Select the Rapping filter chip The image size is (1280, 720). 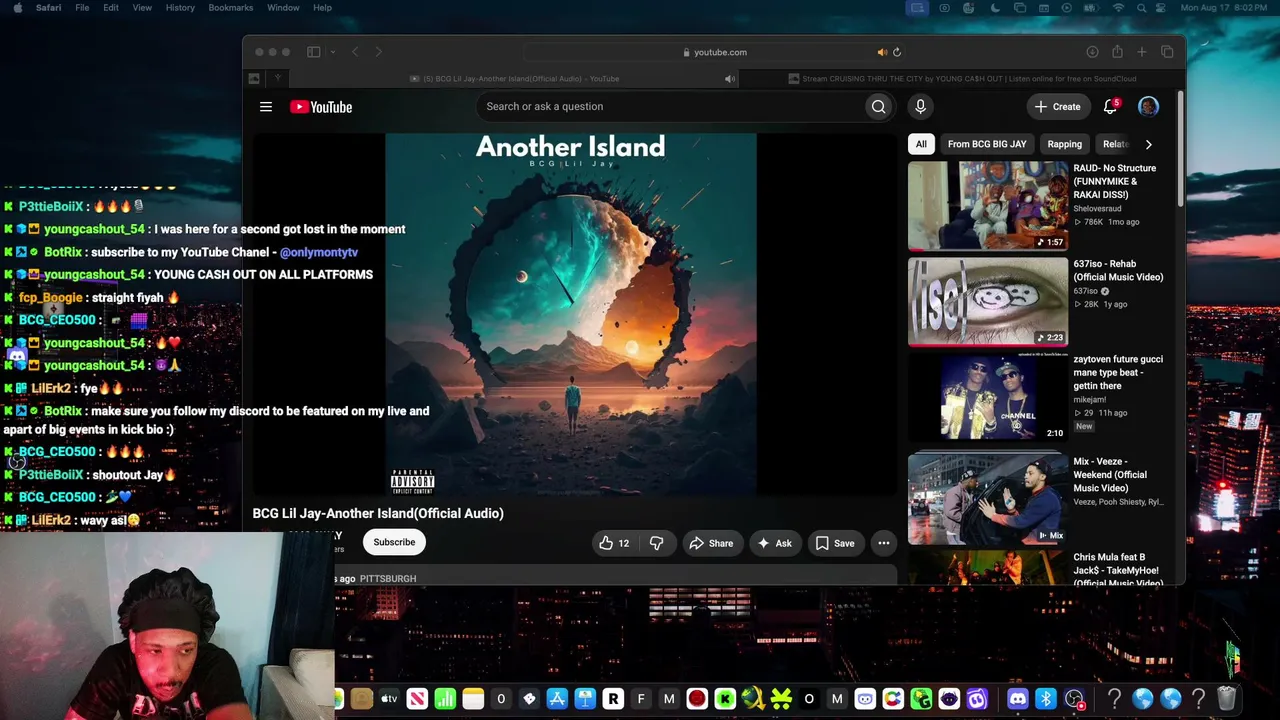point(1064,144)
